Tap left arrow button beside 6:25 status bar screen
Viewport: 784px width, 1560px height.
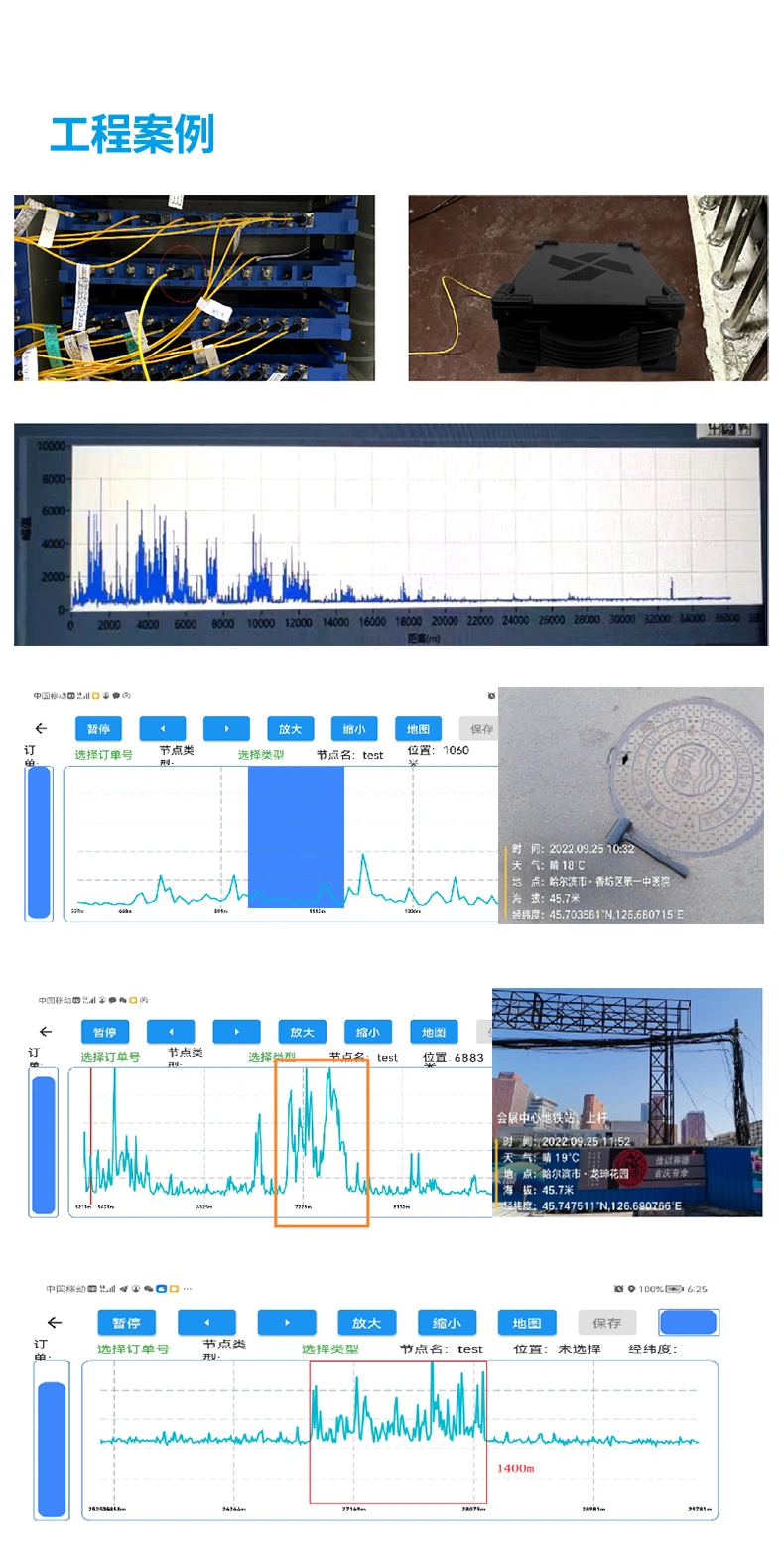click(x=206, y=1323)
